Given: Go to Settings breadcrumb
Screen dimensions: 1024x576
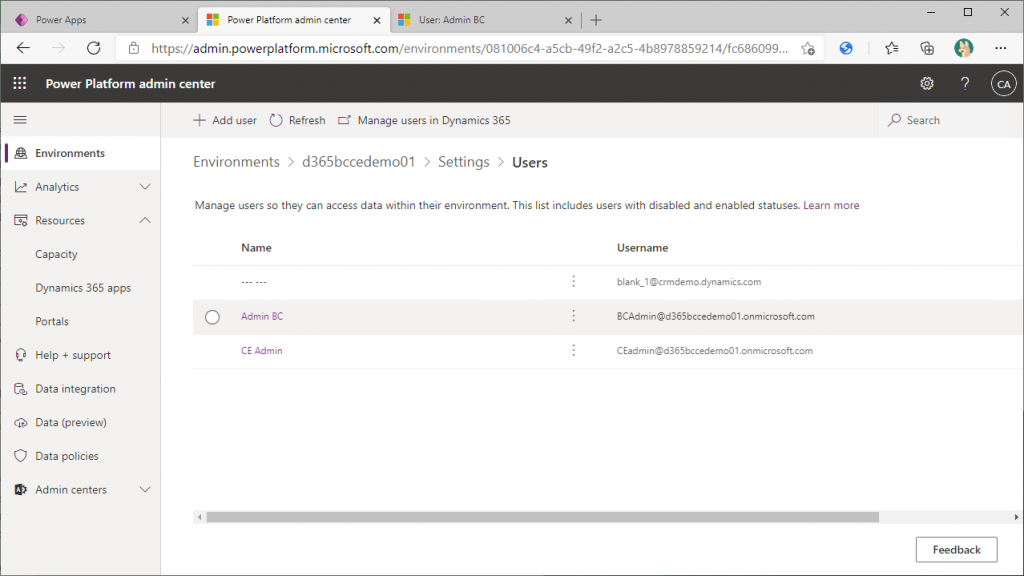Looking at the screenshot, I should coord(463,162).
